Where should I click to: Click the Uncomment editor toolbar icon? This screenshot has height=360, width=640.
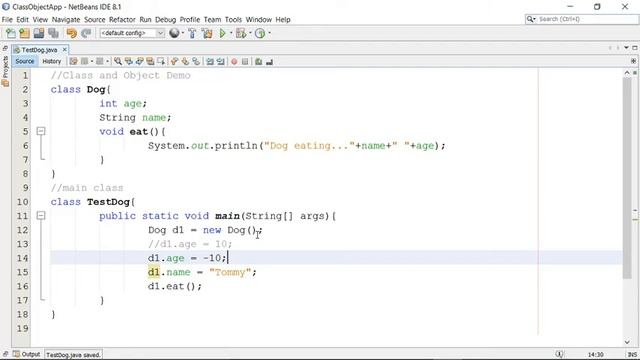[269, 62]
